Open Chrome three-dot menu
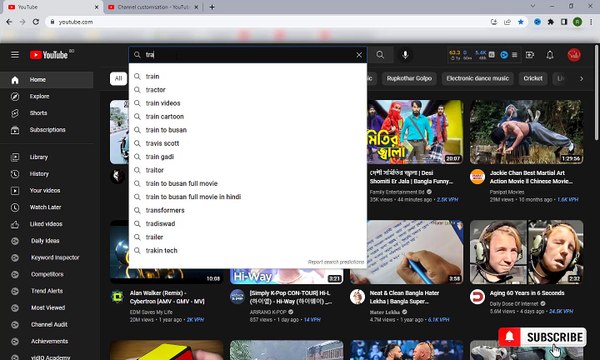 pyautogui.click(x=591, y=22)
